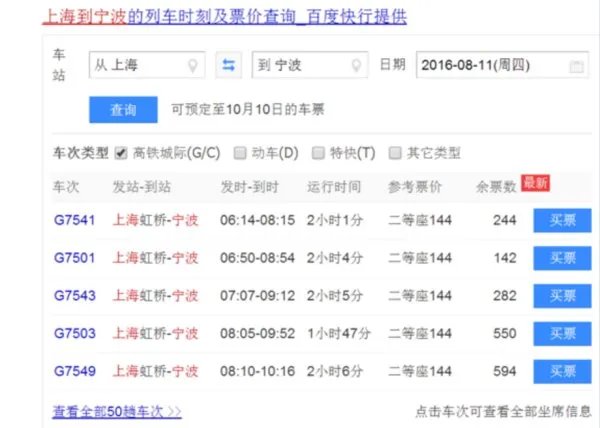Open the 上海到宁波的列车时刻及票价查询 title link
This screenshot has height=428, width=600.
point(225,16)
